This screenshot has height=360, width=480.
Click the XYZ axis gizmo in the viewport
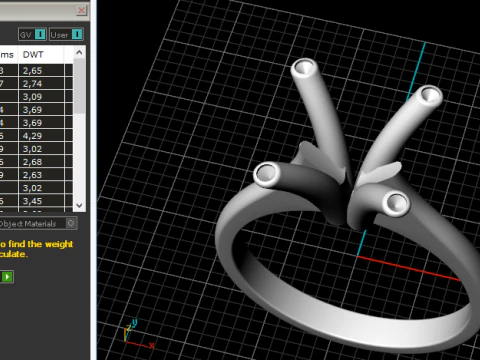point(138,334)
